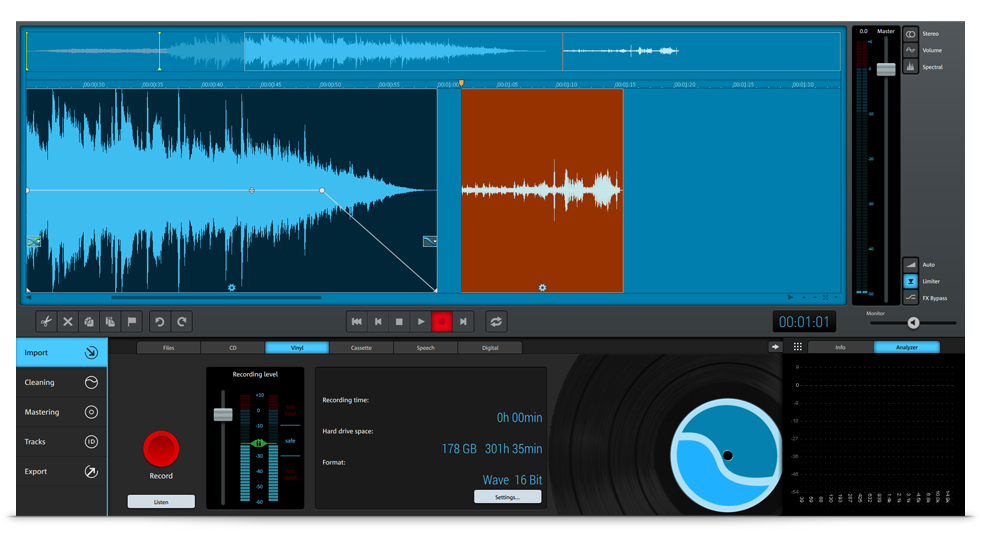
Task: Toggle Stereo display mode
Action: point(911,34)
